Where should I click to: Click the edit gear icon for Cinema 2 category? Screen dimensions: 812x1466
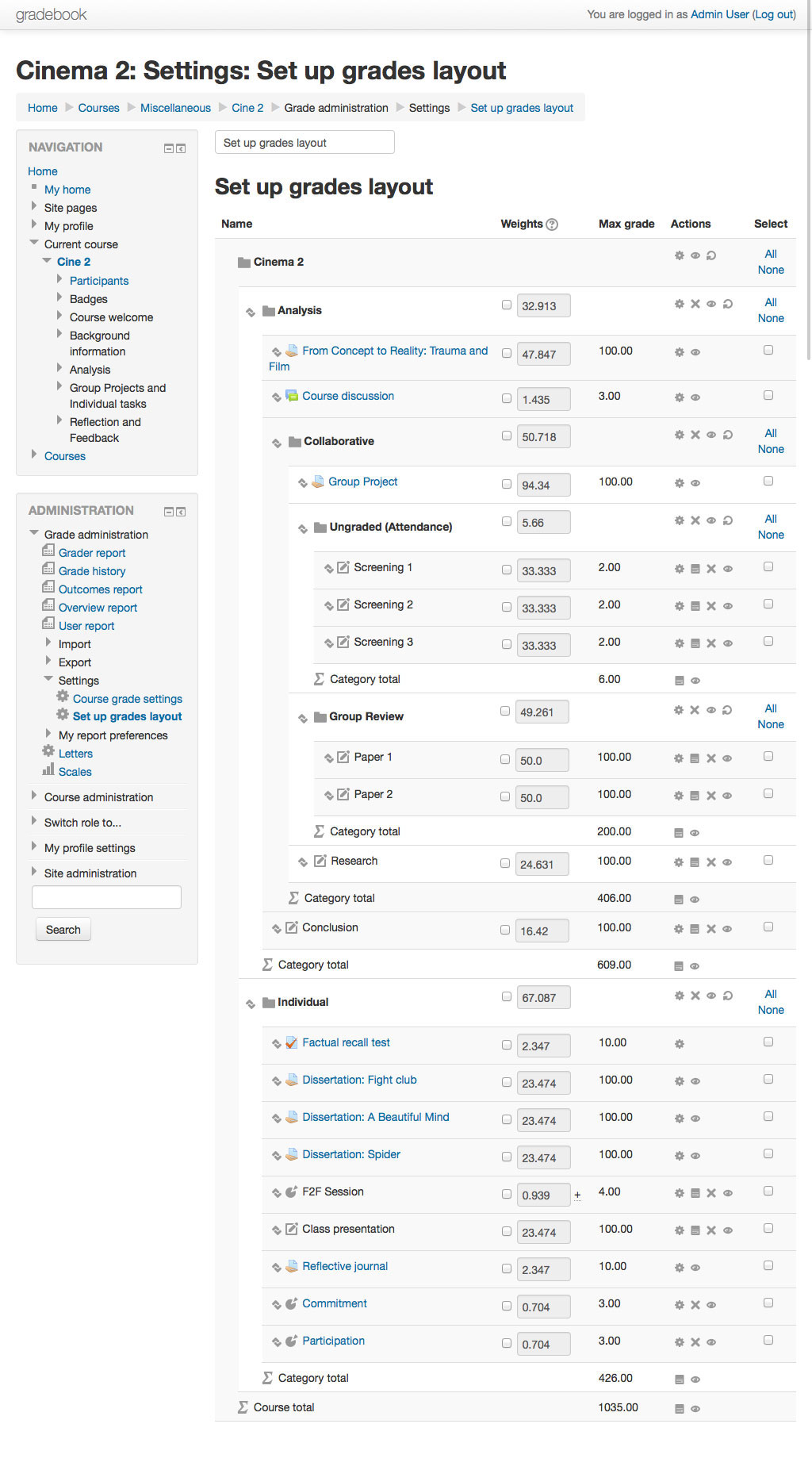pyautogui.click(x=679, y=255)
